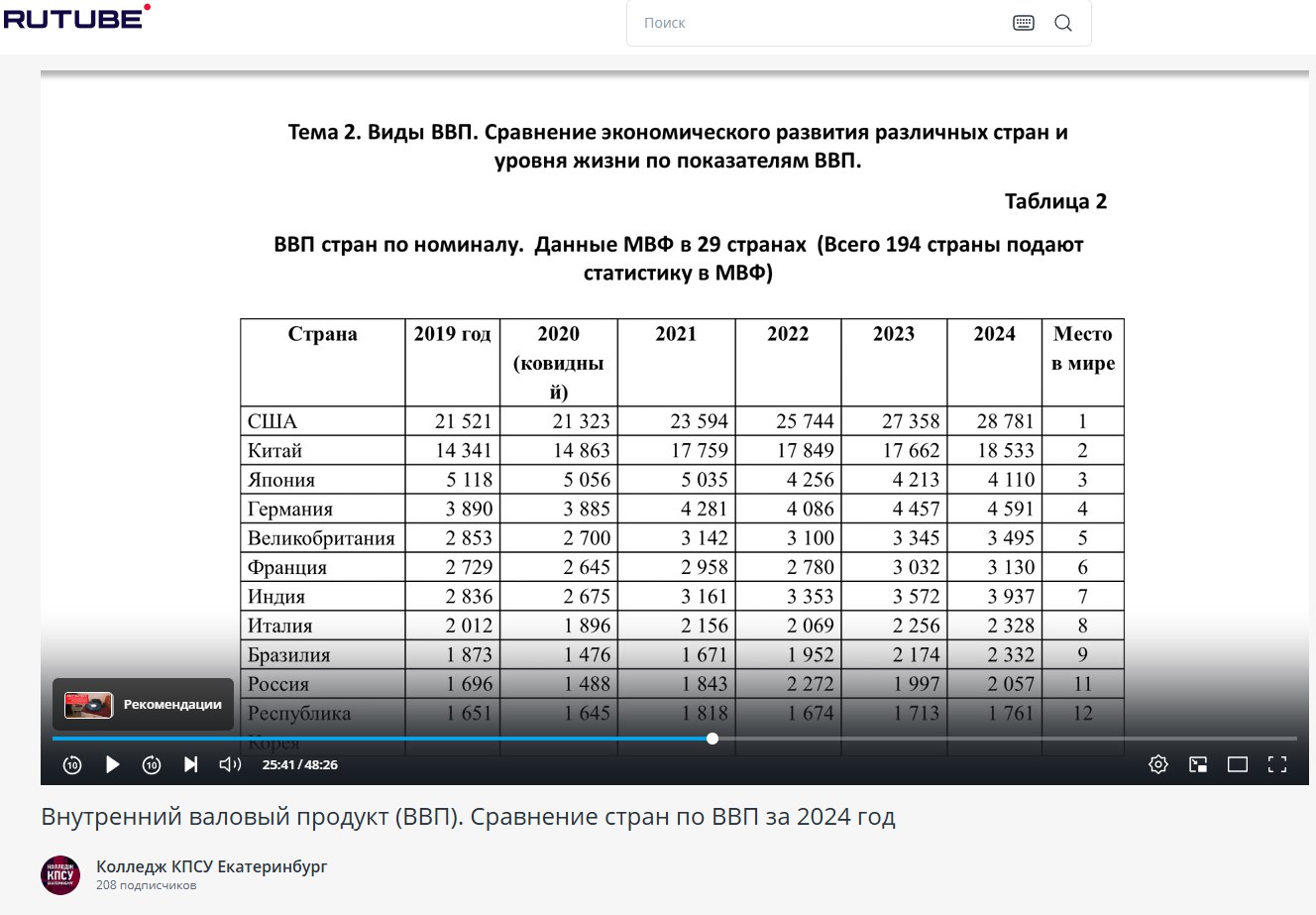The height and width of the screenshot is (915, 1316).
Task: Click the КПСУ channel avatar
Action: click(x=60, y=875)
